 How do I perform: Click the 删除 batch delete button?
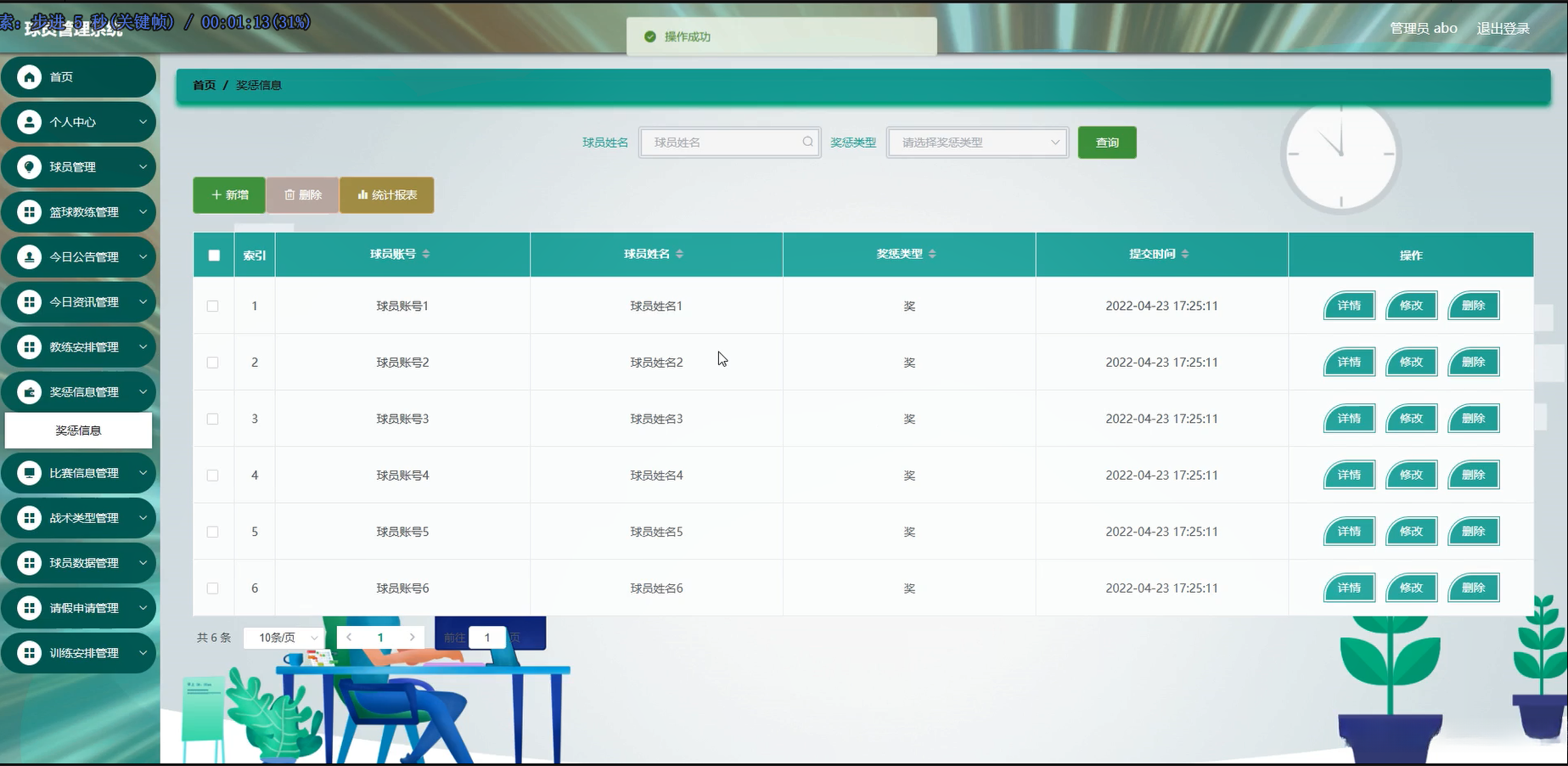point(303,195)
